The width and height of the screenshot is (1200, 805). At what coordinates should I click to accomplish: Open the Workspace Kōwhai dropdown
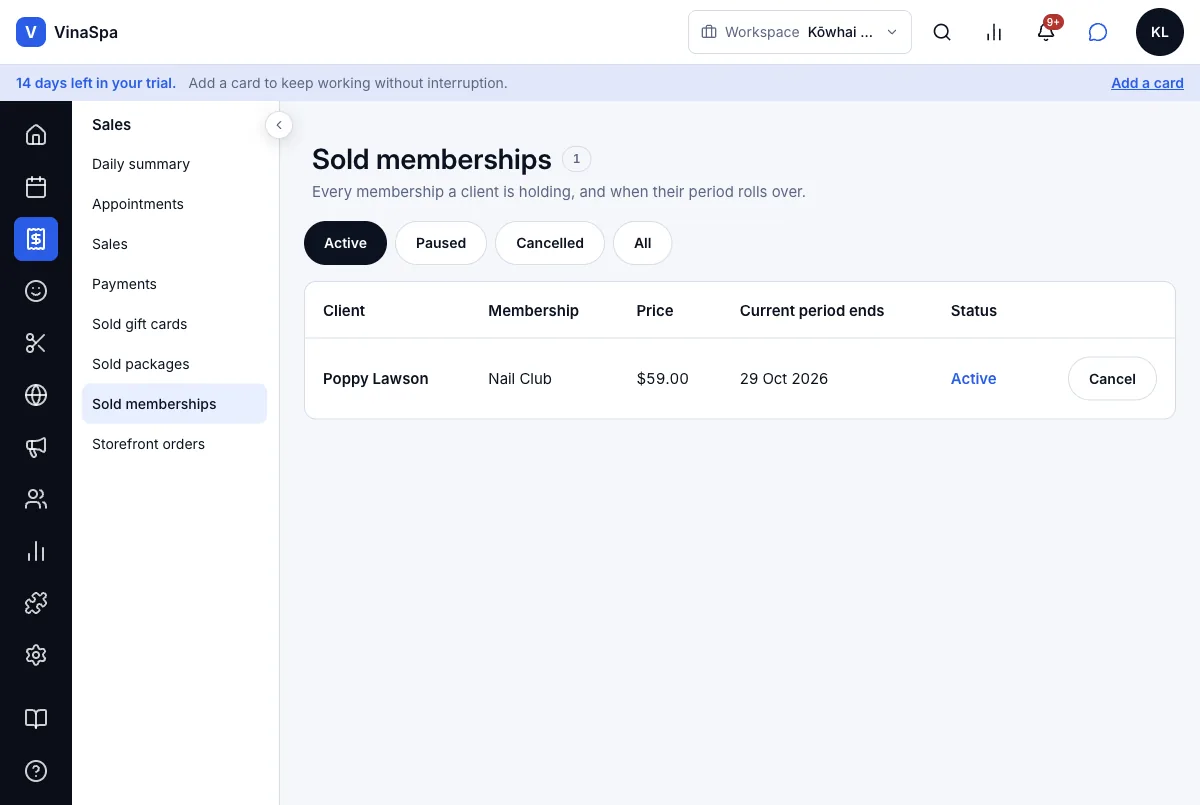(x=800, y=32)
